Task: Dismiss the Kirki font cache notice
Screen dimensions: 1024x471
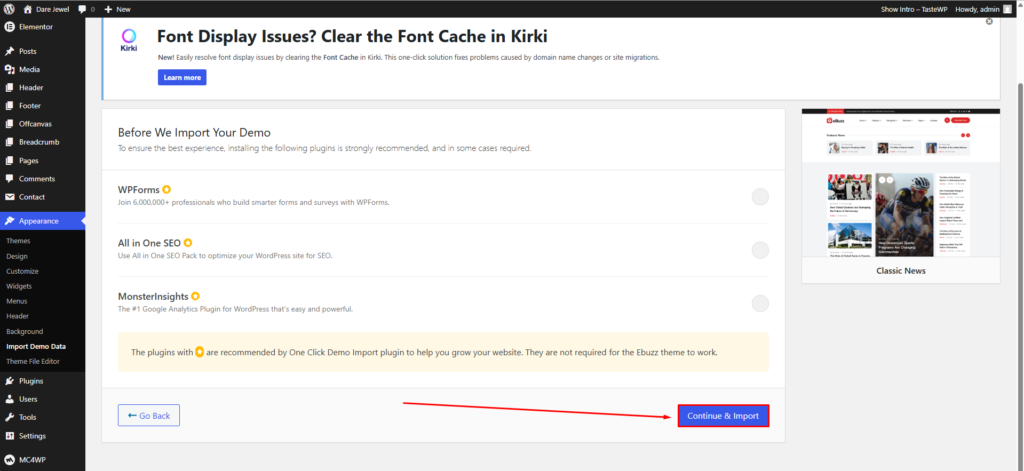Action: click(989, 21)
